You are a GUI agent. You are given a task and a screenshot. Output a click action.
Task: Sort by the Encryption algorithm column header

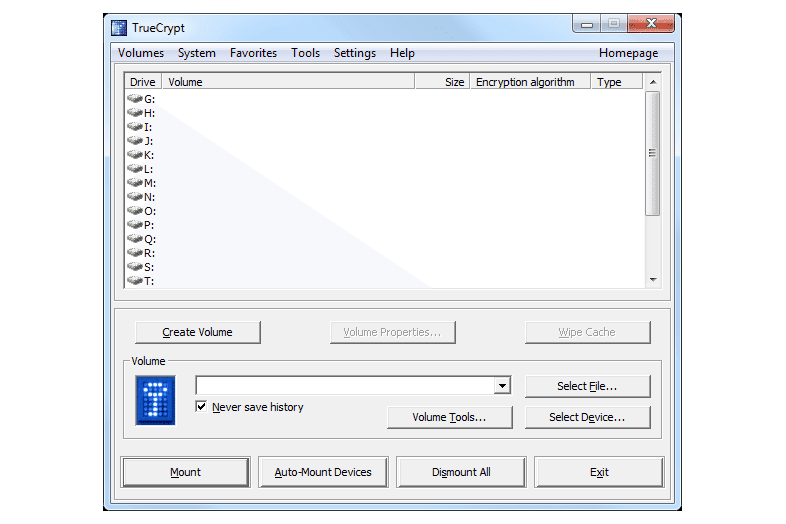click(525, 82)
